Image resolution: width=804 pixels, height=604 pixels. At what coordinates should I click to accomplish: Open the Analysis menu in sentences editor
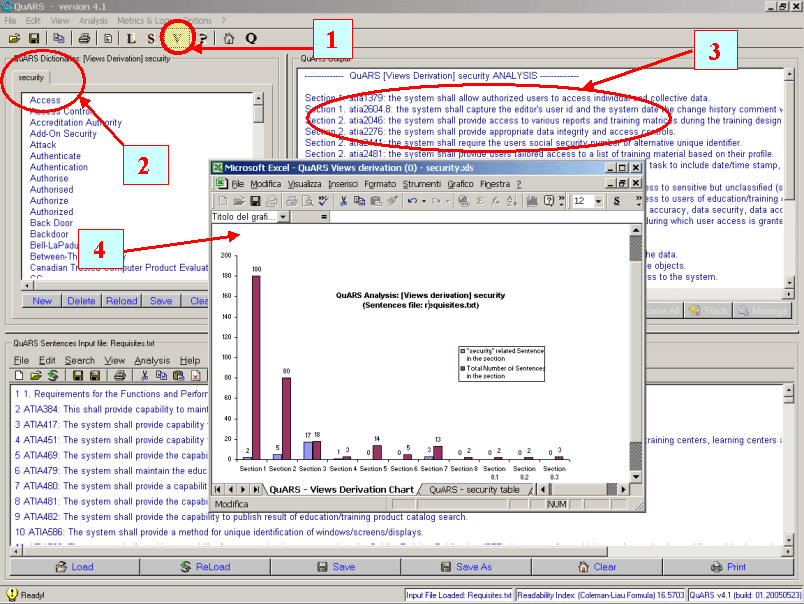click(x=152, y=360)
